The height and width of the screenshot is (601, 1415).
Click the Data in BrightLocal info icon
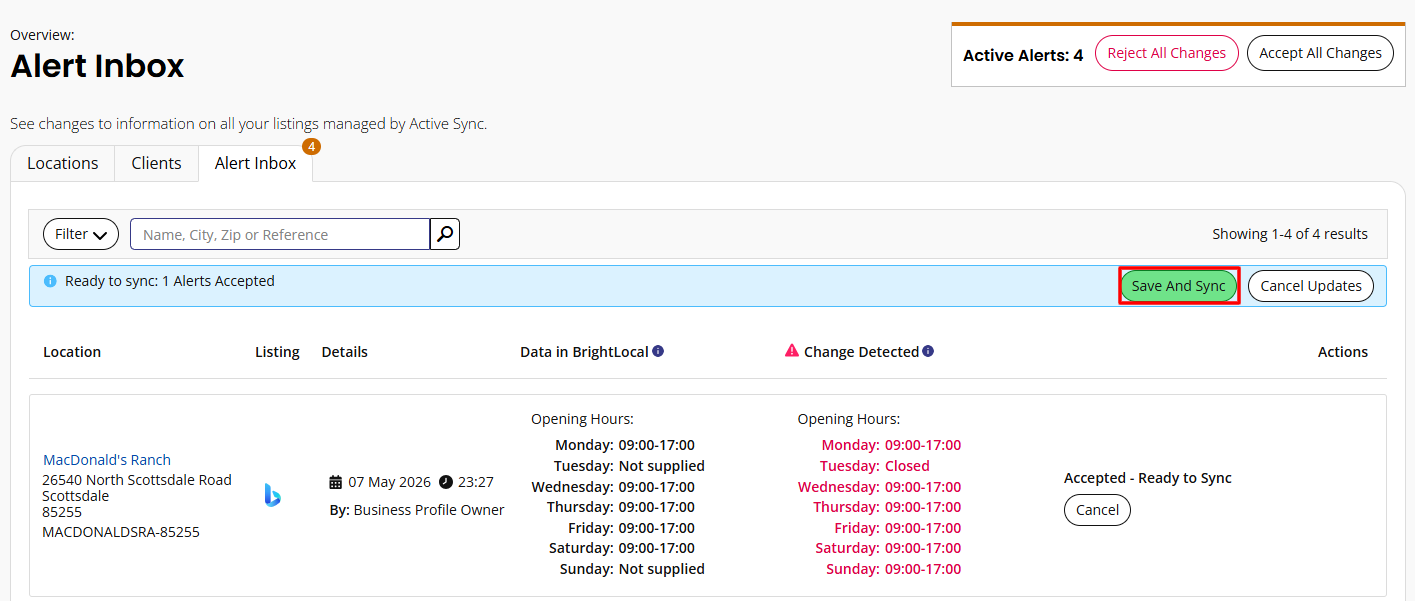click(658, 351)
